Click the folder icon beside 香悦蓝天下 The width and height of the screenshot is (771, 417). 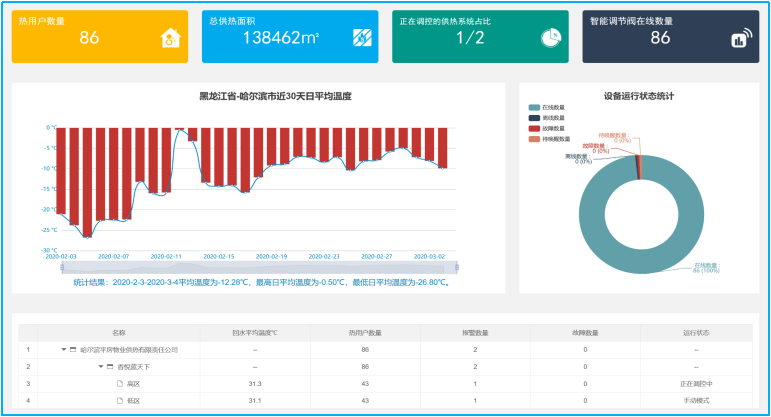point(110,367)
